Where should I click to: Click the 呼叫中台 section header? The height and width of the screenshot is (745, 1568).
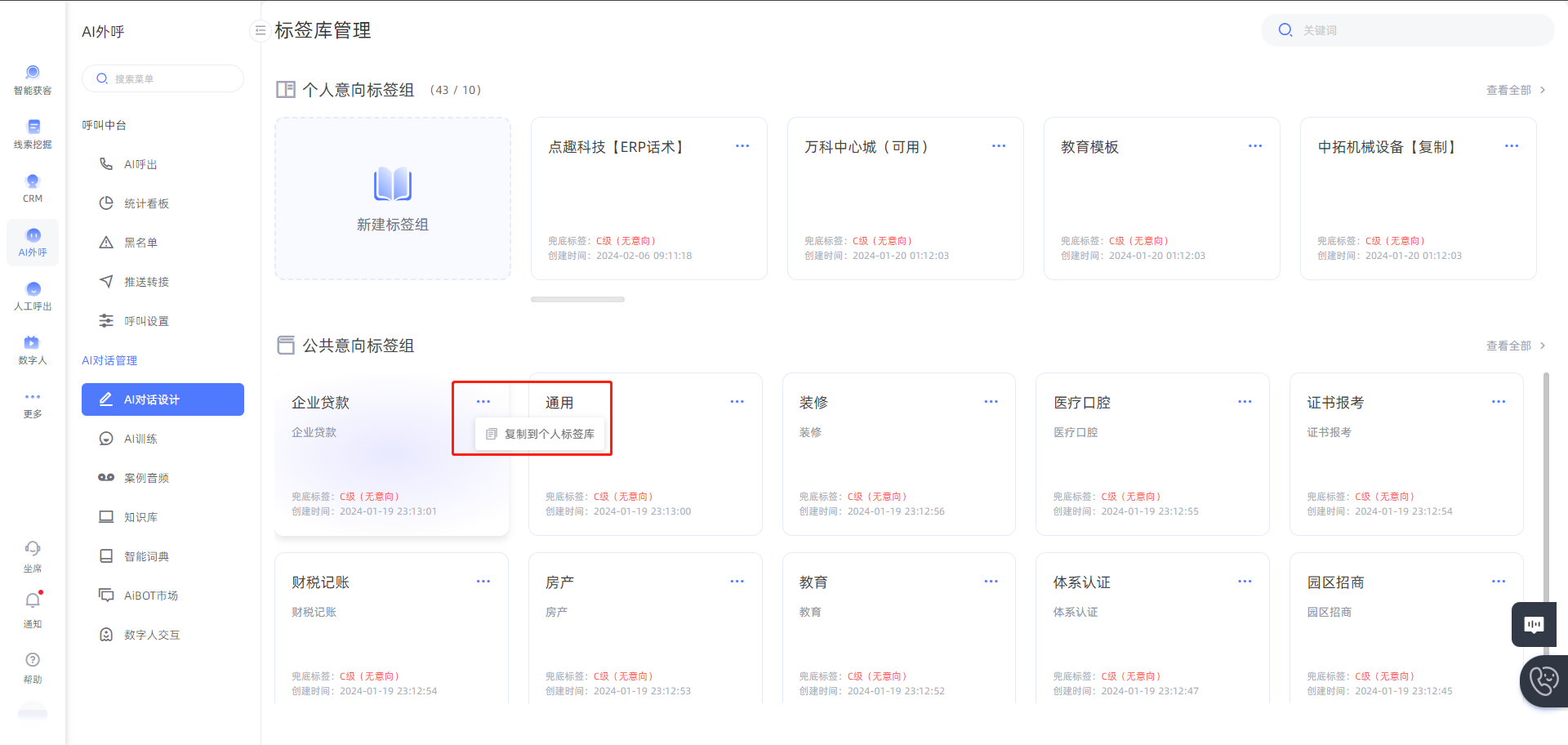click(105, 125)
